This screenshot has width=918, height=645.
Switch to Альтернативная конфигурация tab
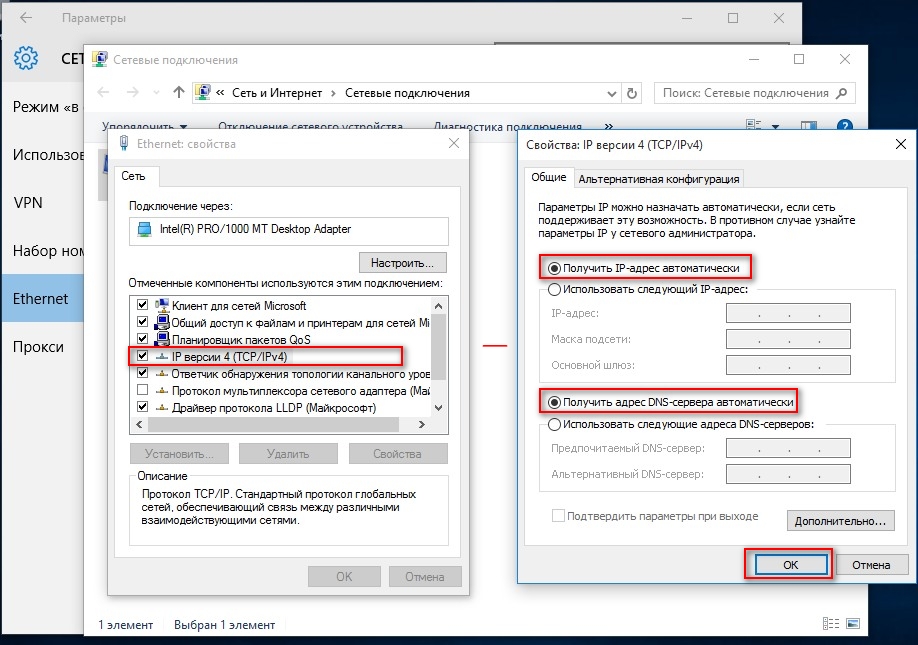pos(659,179)
